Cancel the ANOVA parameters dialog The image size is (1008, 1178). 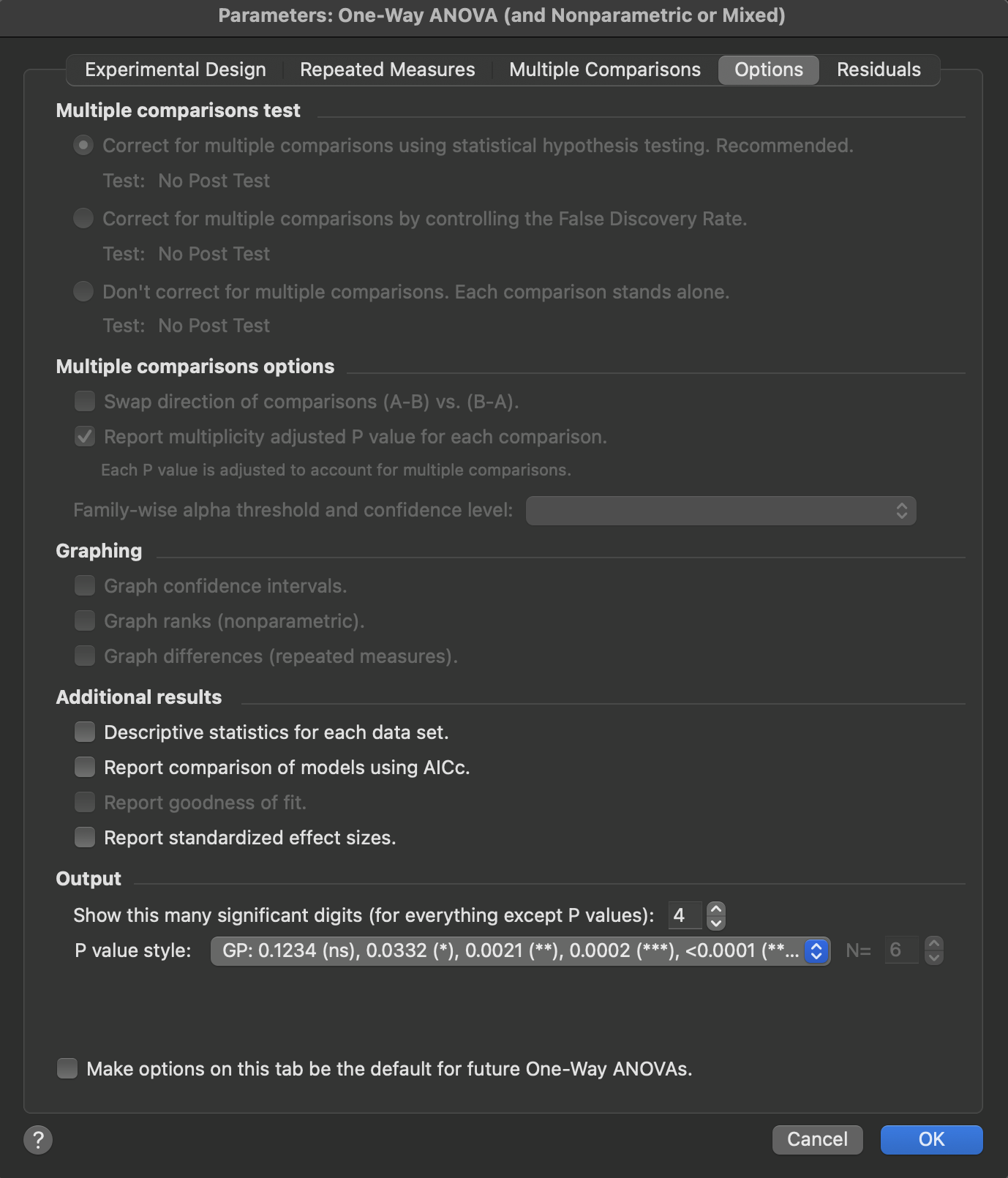click(x=817, y=1139)
